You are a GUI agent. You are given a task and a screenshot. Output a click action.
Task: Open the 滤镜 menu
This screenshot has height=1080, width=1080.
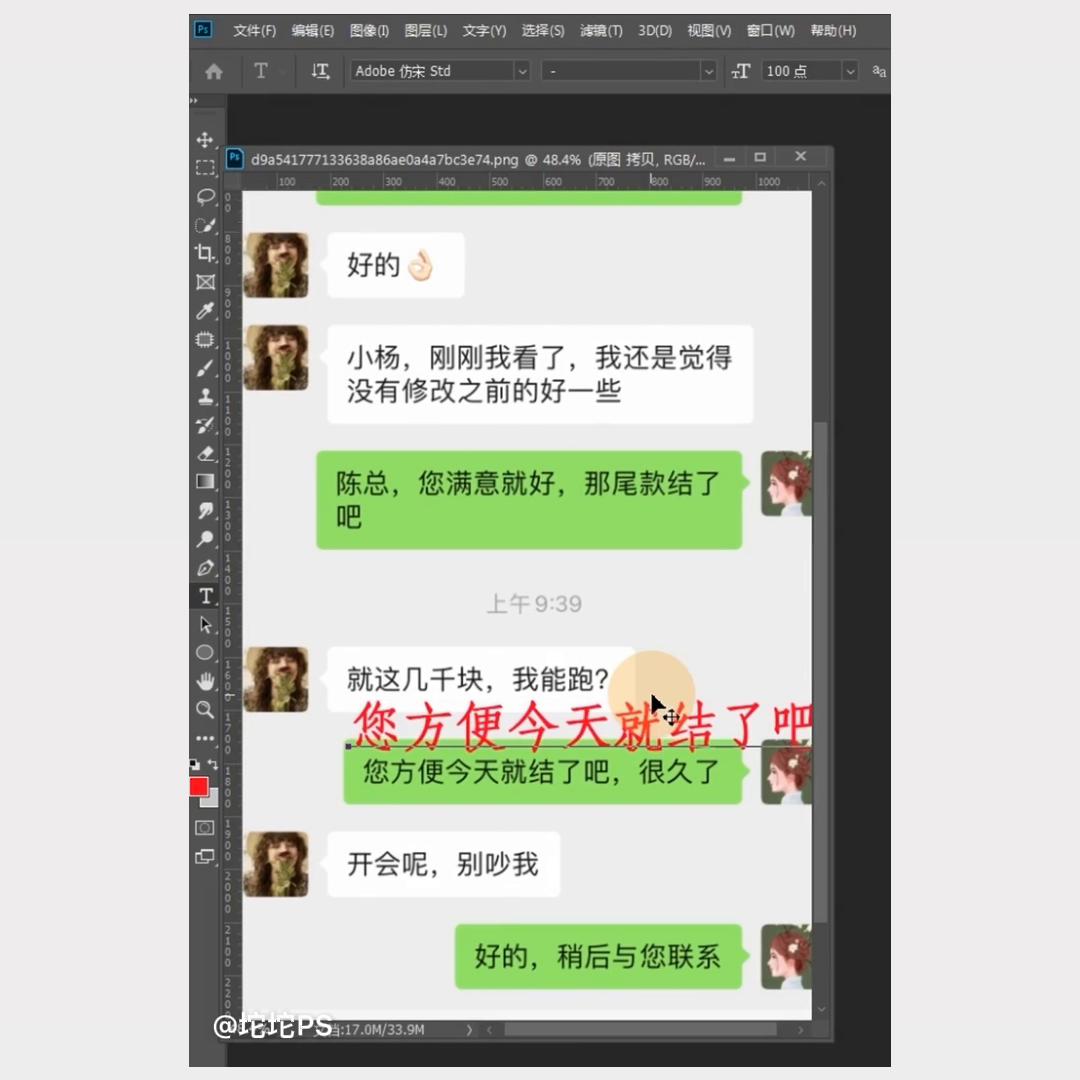click(x=601, y=31)
